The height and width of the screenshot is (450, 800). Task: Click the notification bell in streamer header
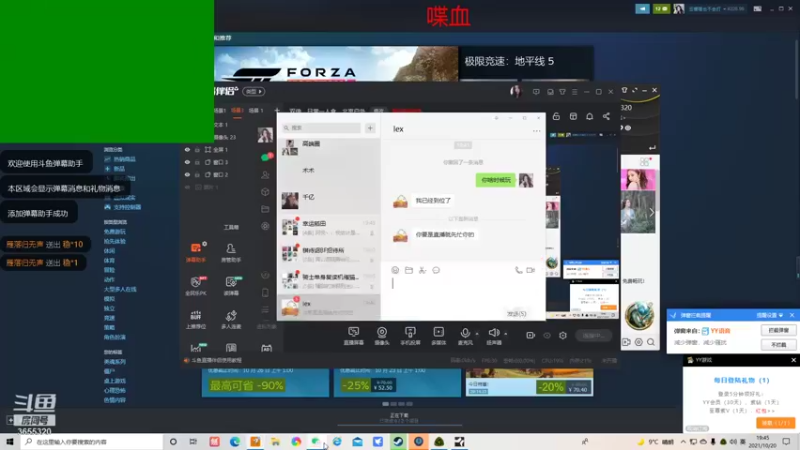[589, 116]
